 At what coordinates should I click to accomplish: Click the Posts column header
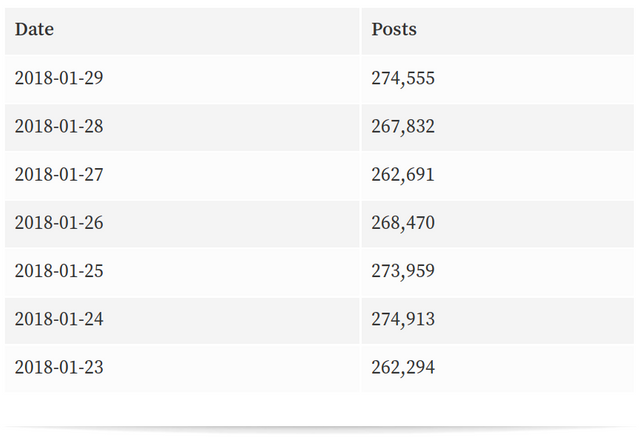tap(394, 29)
